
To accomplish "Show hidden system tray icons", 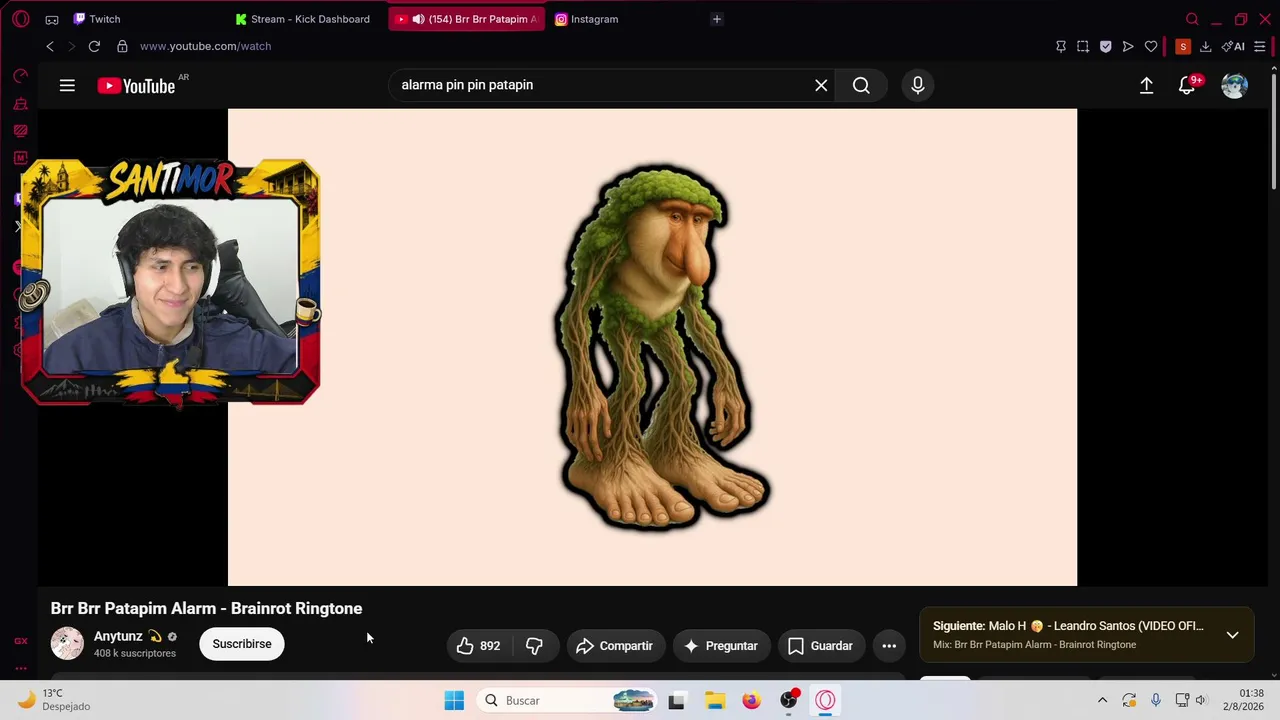I will 1102,700.
